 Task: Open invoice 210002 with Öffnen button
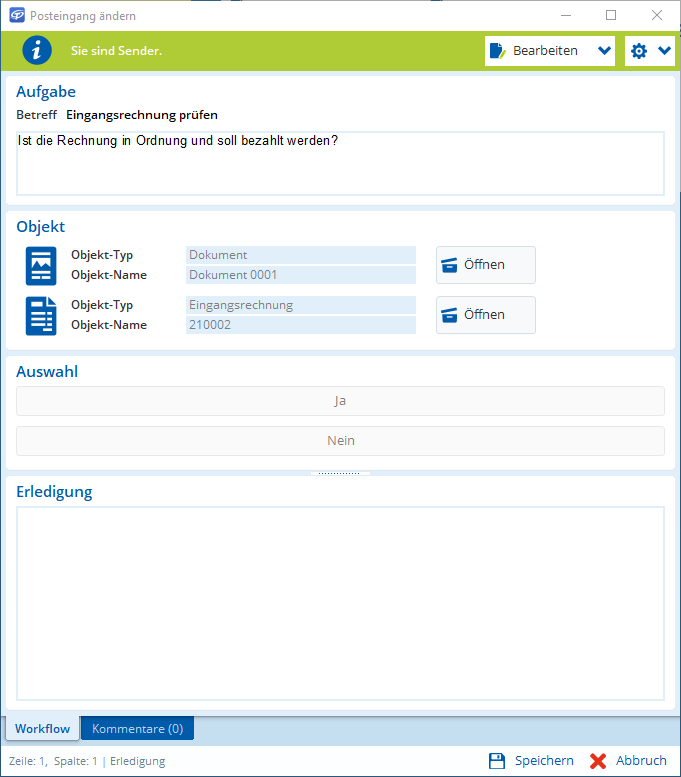coord(485,315)
